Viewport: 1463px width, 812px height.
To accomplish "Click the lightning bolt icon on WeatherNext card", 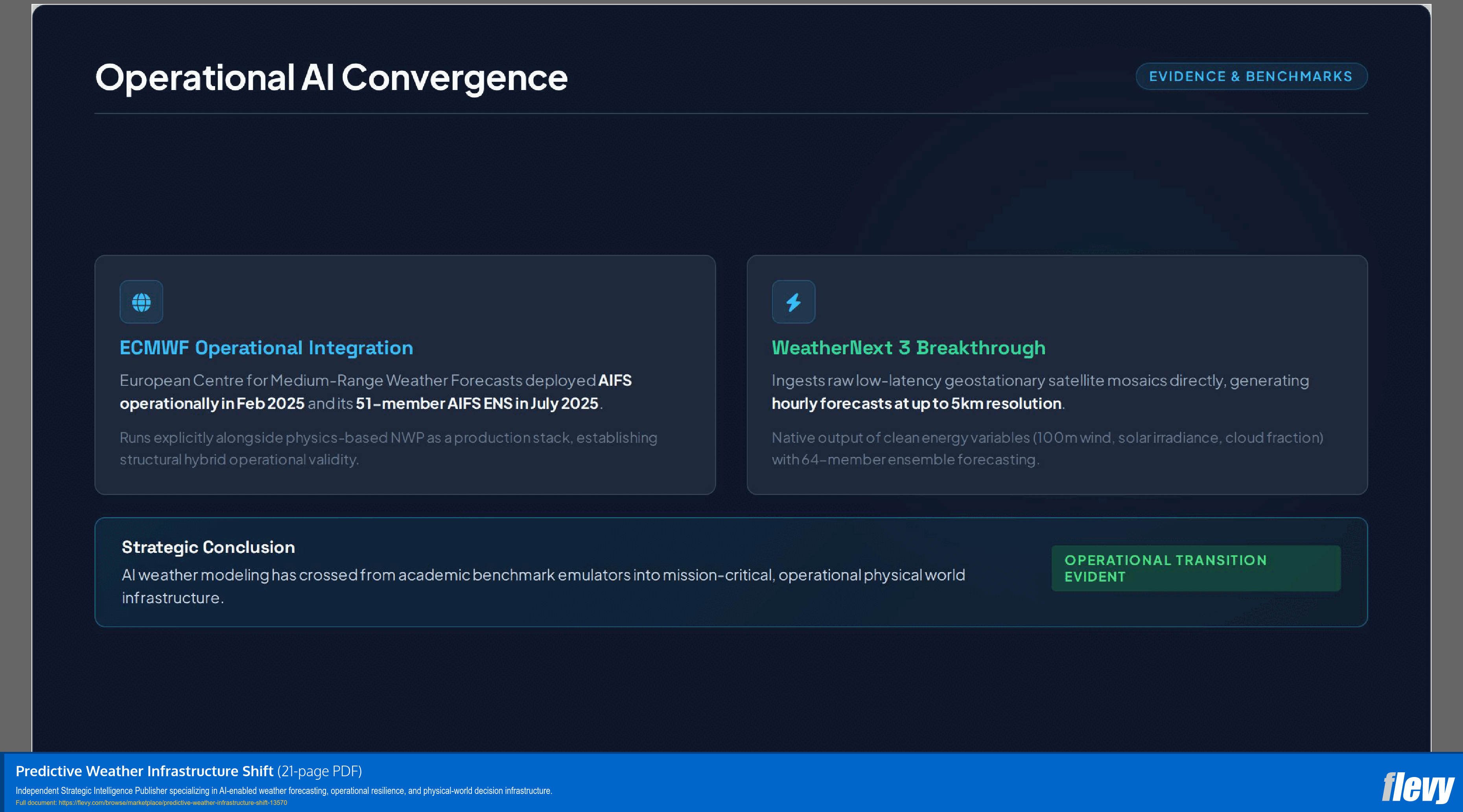I will click(793, 302).
